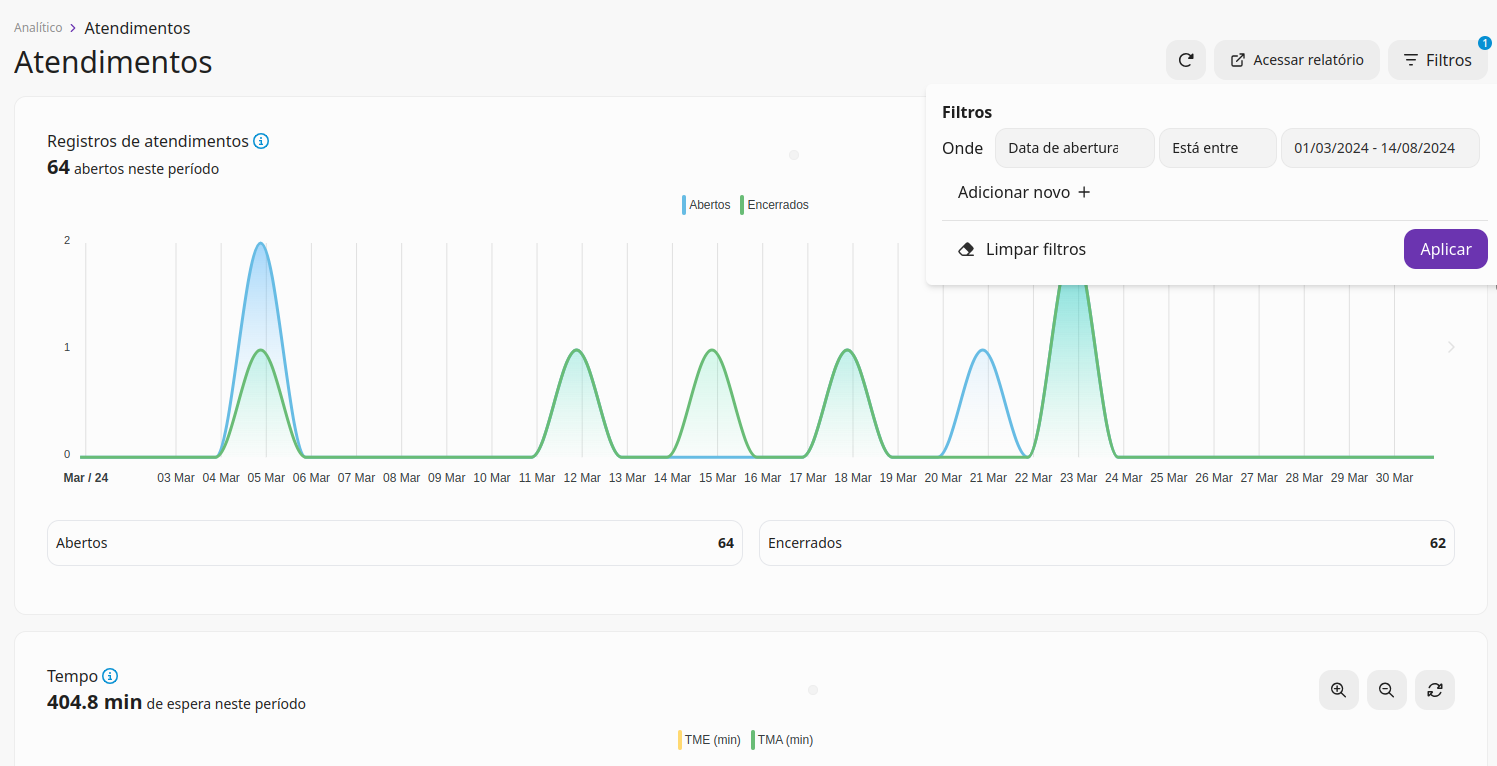Click the plus icon beside Adicionar novo

tap(1084, 192)
